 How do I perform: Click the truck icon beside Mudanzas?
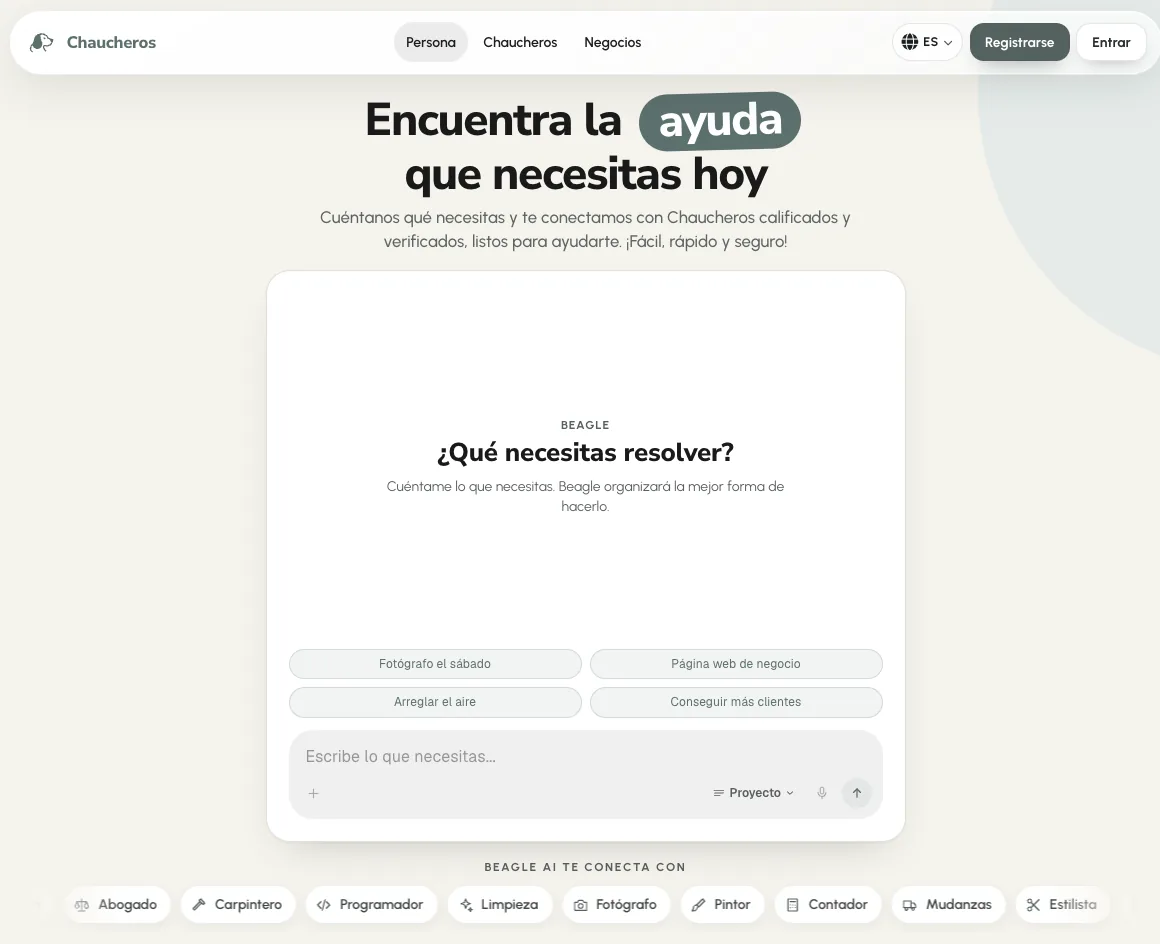point(910,905)
